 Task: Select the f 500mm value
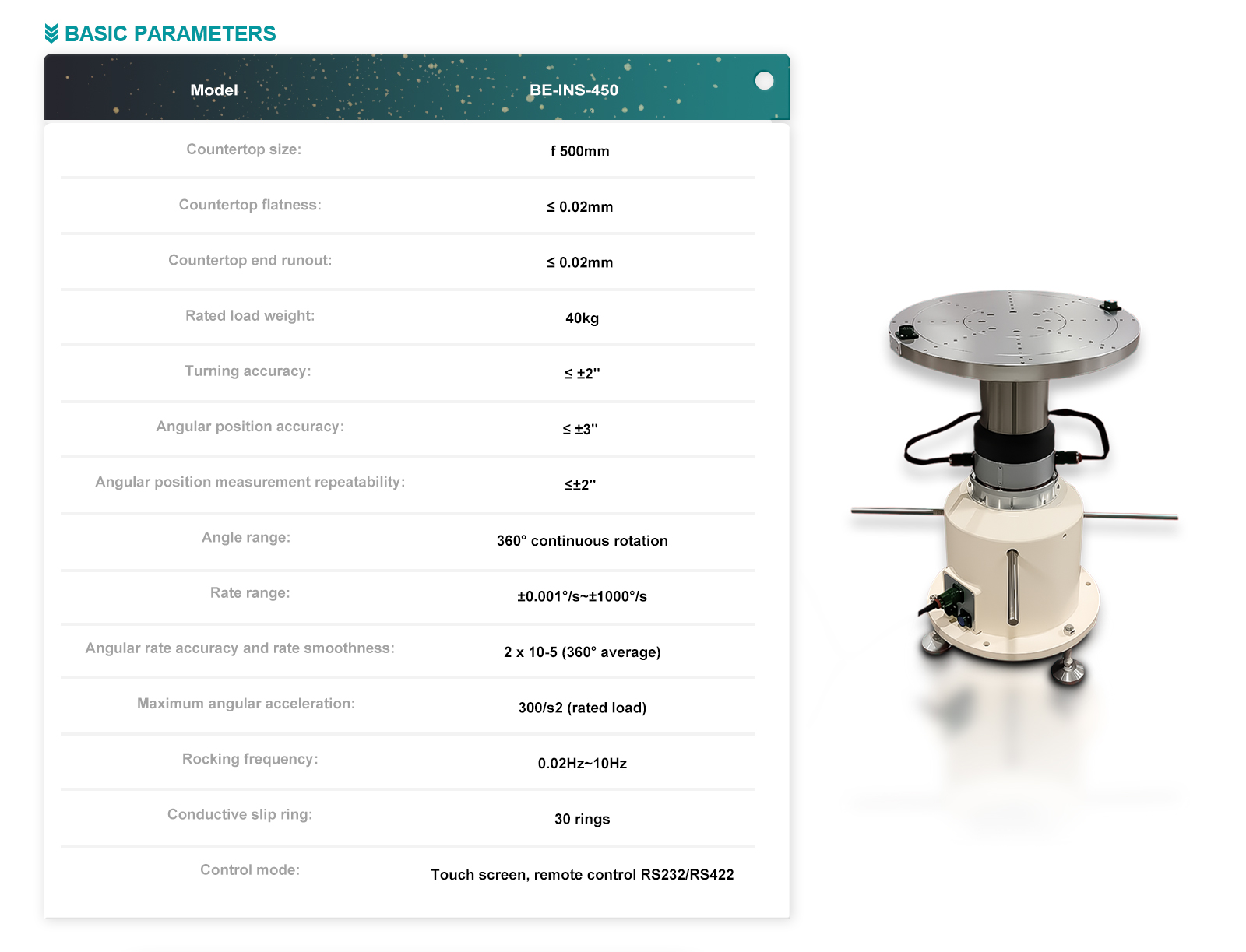tap(580, 151)
